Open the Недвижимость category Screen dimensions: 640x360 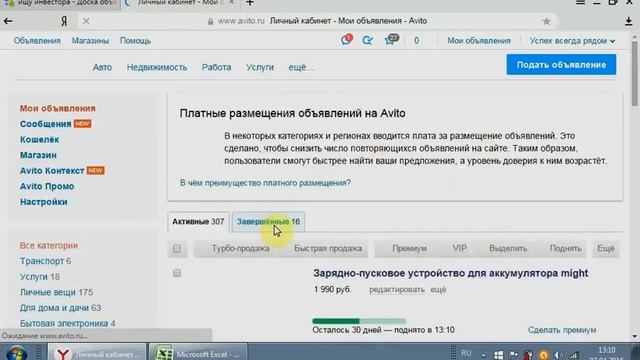157,67
